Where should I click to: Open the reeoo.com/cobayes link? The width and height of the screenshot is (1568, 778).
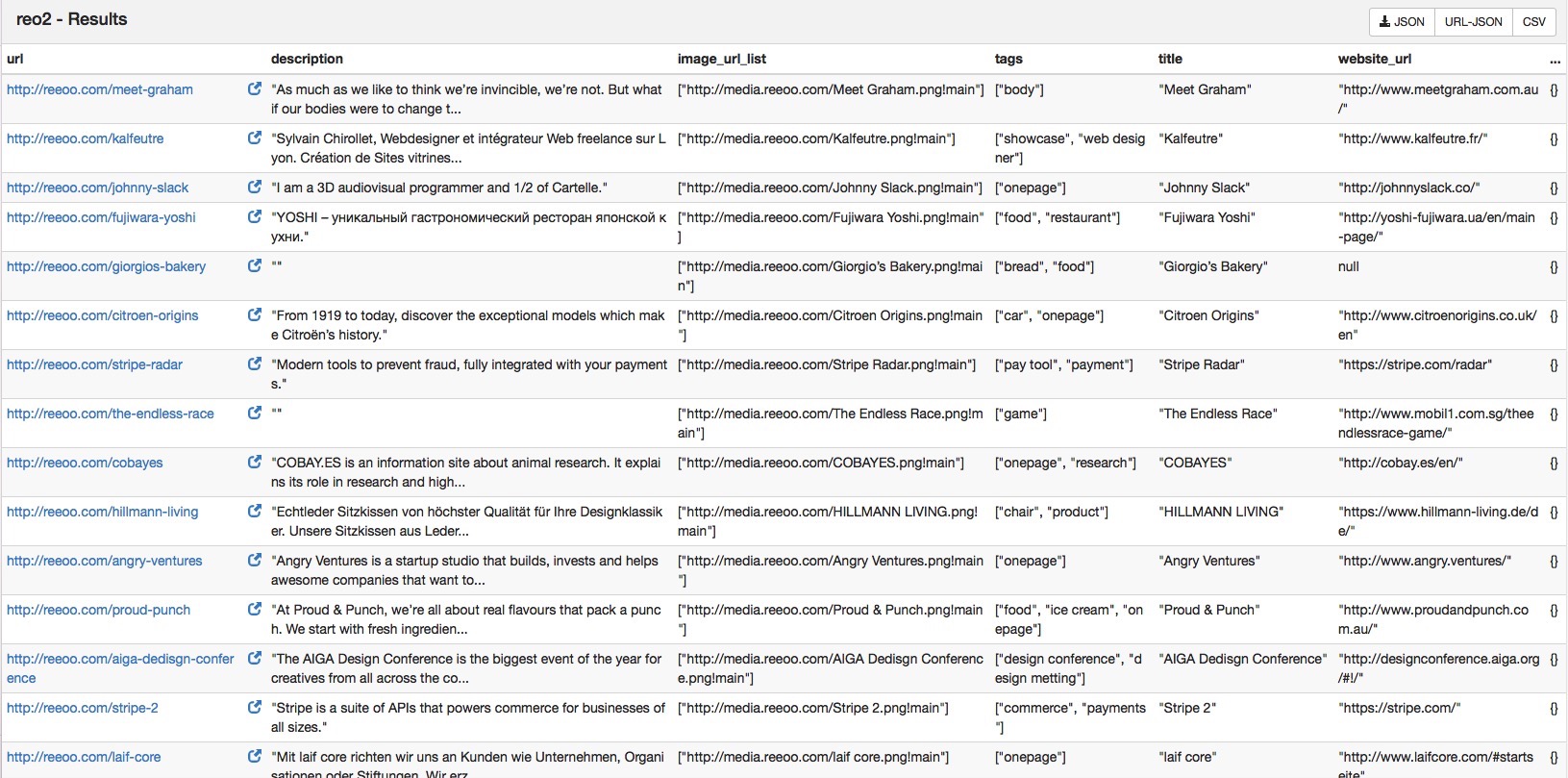tap(85, 463)
